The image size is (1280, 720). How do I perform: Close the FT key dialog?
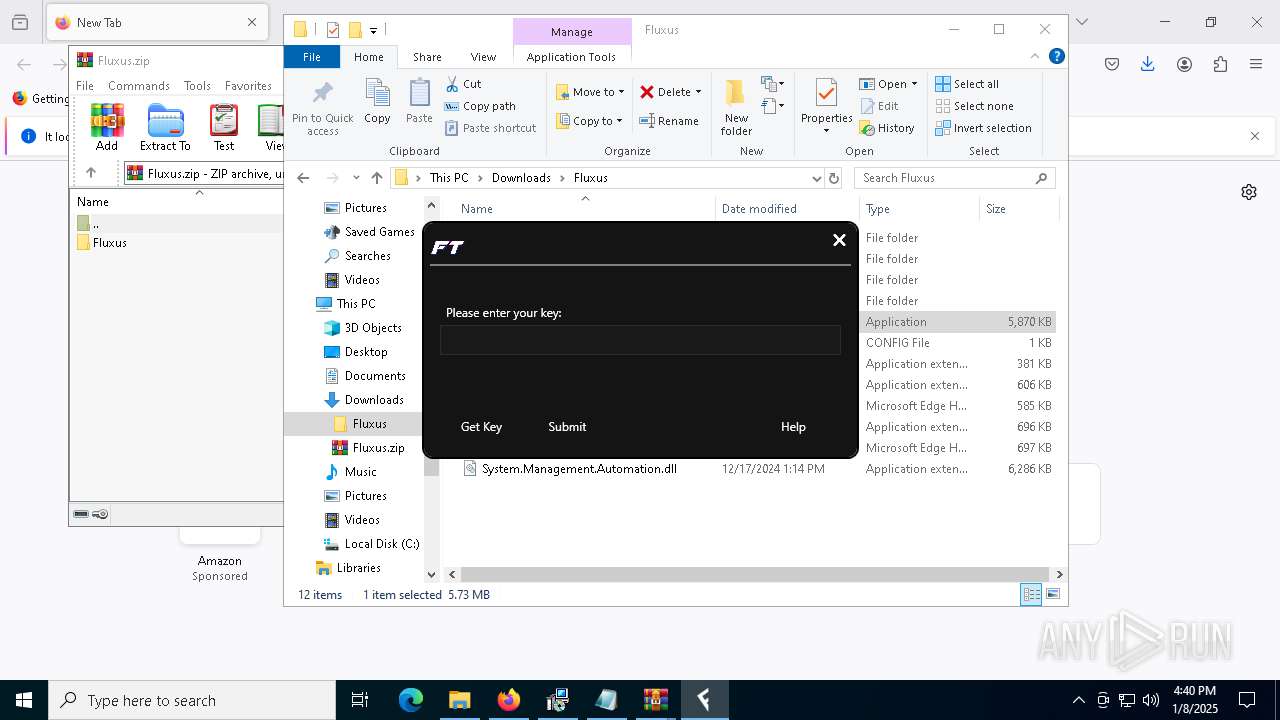coord(839,240)
